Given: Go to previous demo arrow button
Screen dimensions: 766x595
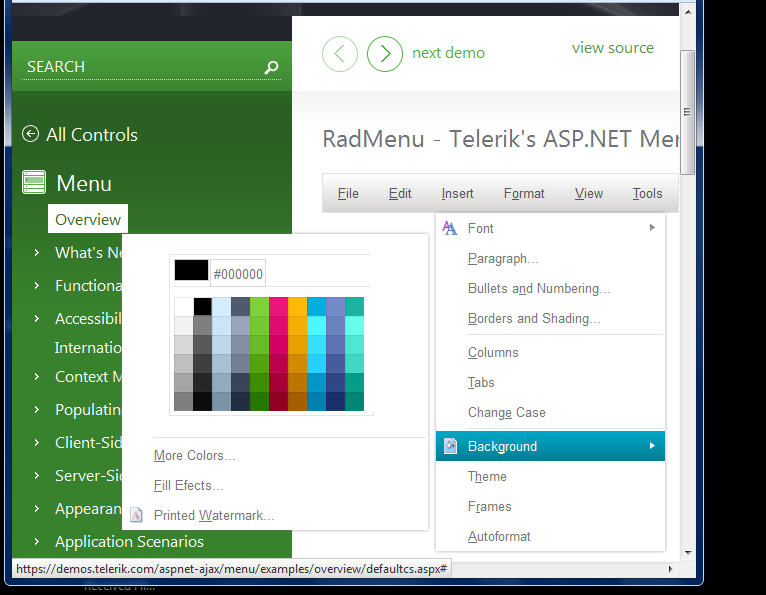Looking at the screenshot, I should pyautogui.click(x=340, y=54).
